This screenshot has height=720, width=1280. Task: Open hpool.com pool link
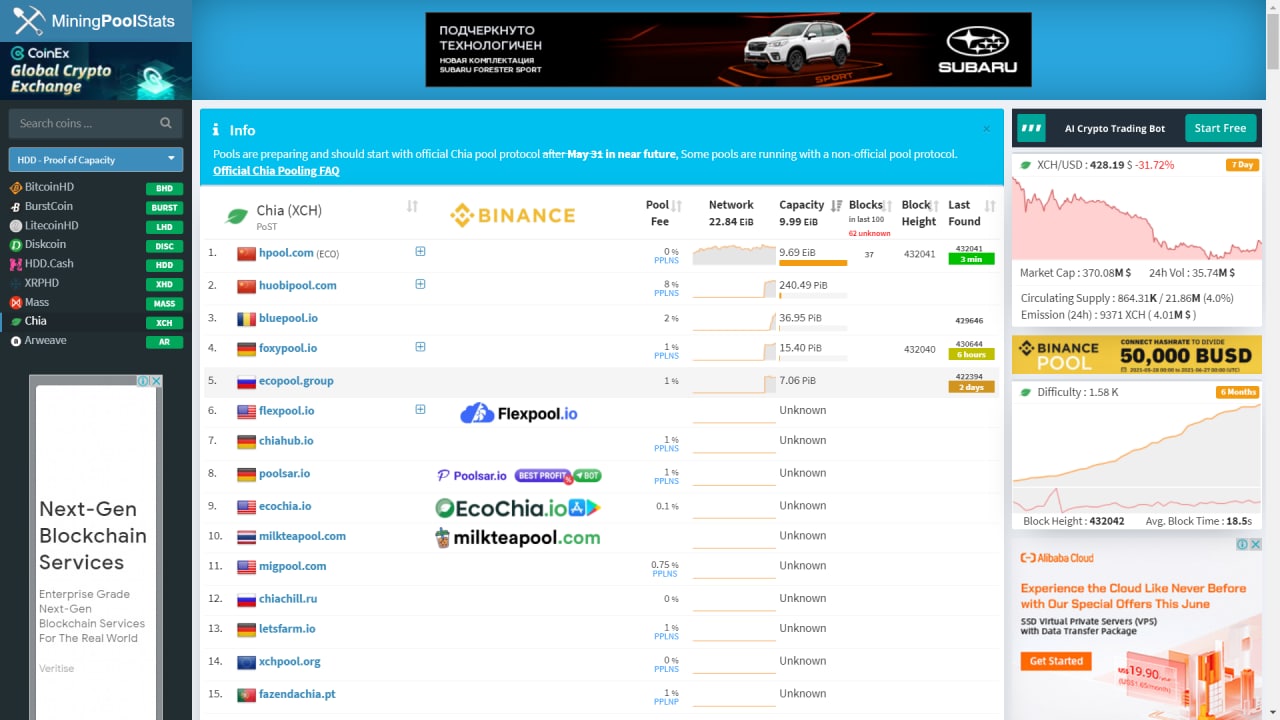[x=286, y=253]
